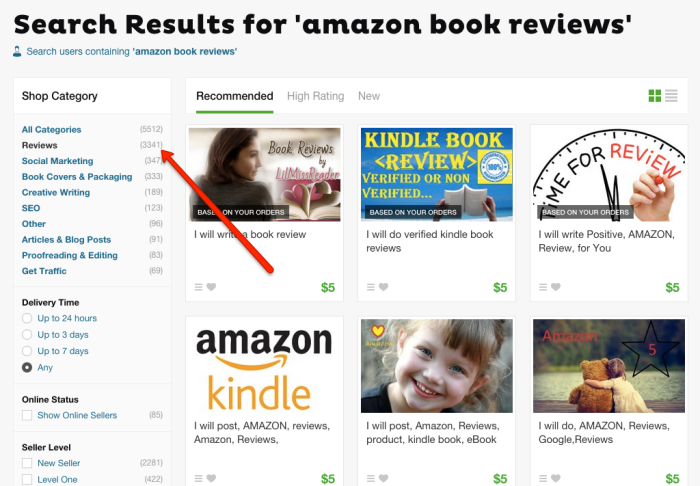Enable Show Online Sellers checkbox
The width and height of the screenshot is (700, 486).
coord(27,415)
